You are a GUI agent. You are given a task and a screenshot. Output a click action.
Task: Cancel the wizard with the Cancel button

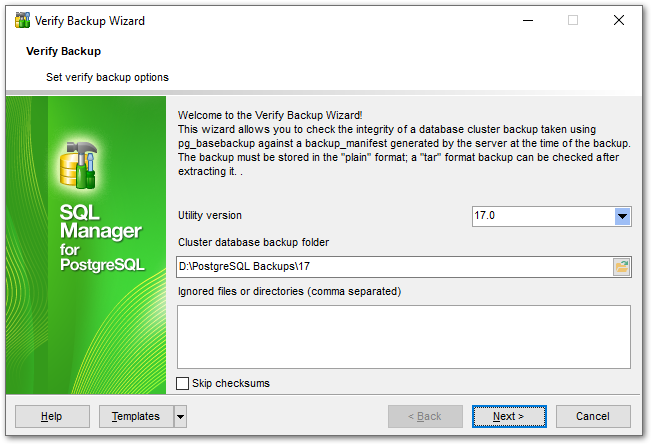(x=593, y=416)
